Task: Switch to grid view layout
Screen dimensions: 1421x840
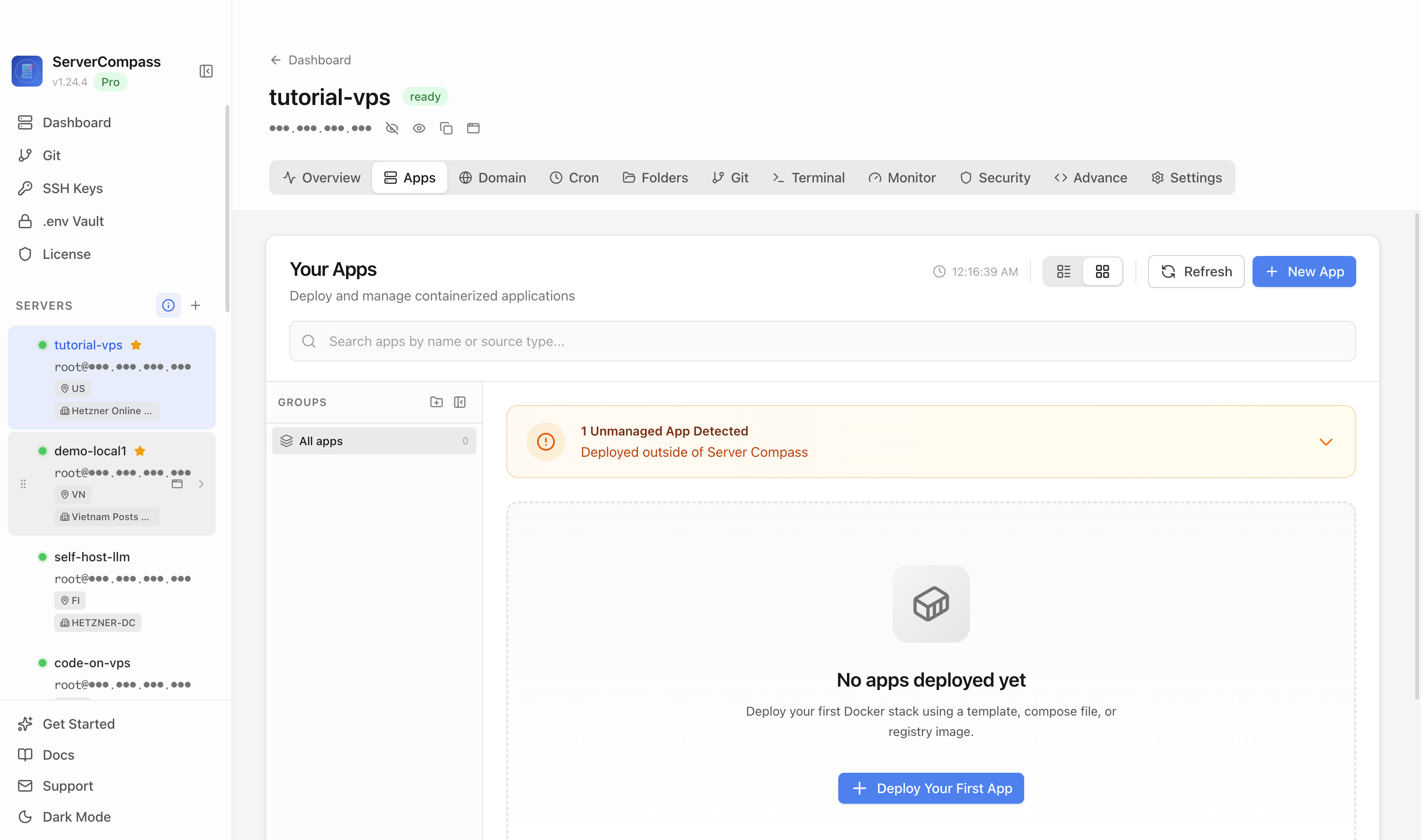Action: (x=1102, y=272)
